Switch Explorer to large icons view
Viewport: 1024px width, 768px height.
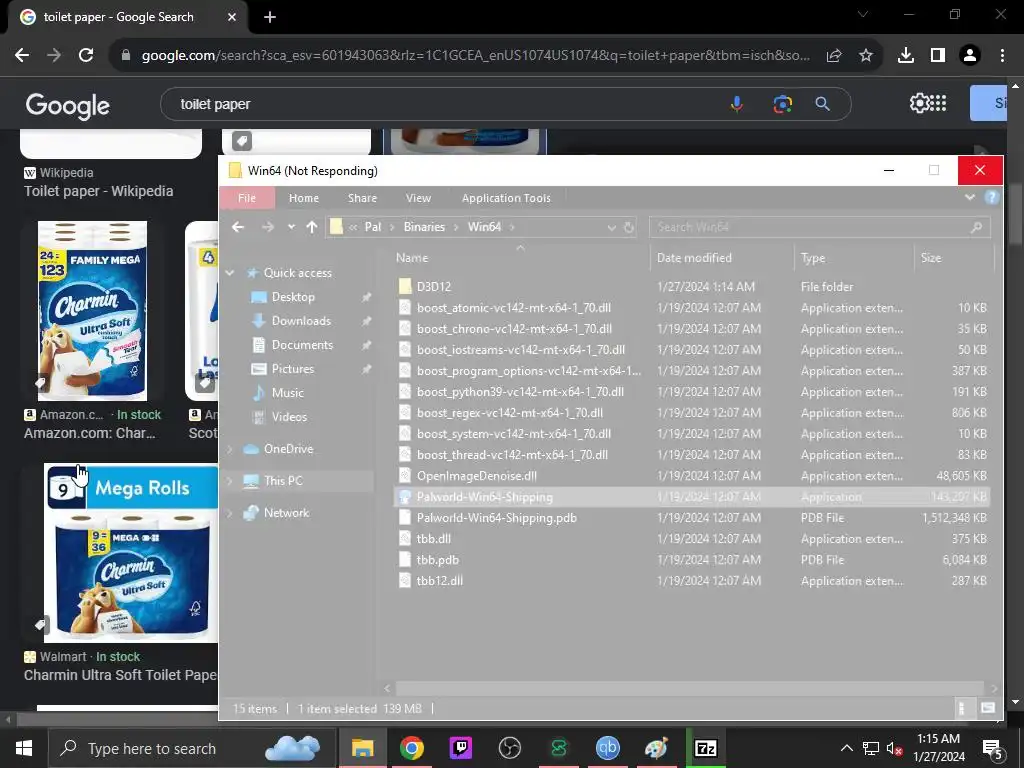pyautogui.click(x=987, y=709)
